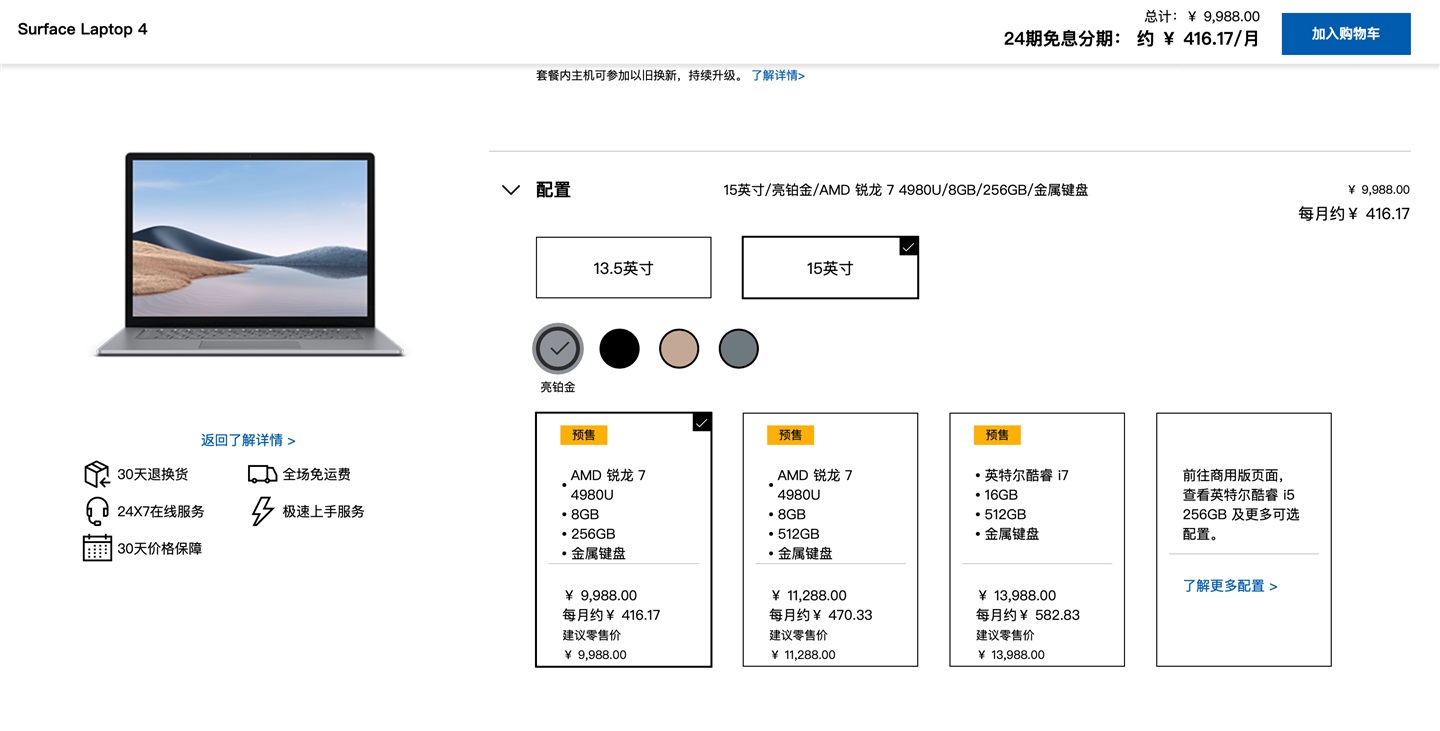This screenshot has height=731, width=1440.
Task: Select the 256GB AMD 锐龙 7 configuration card
Action: [623, 539]
